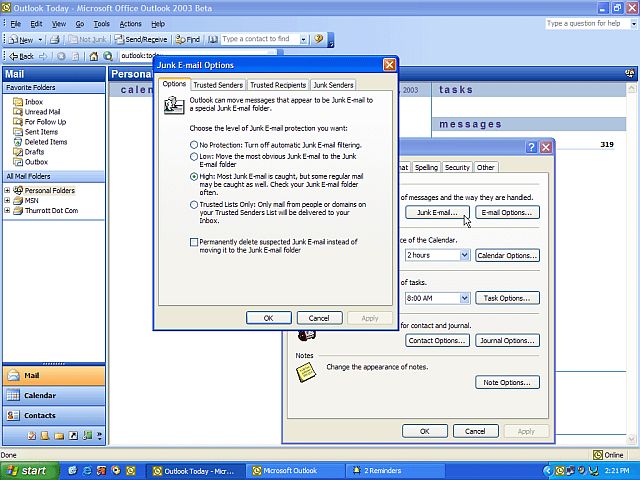Open the 2 Reminders taskbar item

click(394, 471)
